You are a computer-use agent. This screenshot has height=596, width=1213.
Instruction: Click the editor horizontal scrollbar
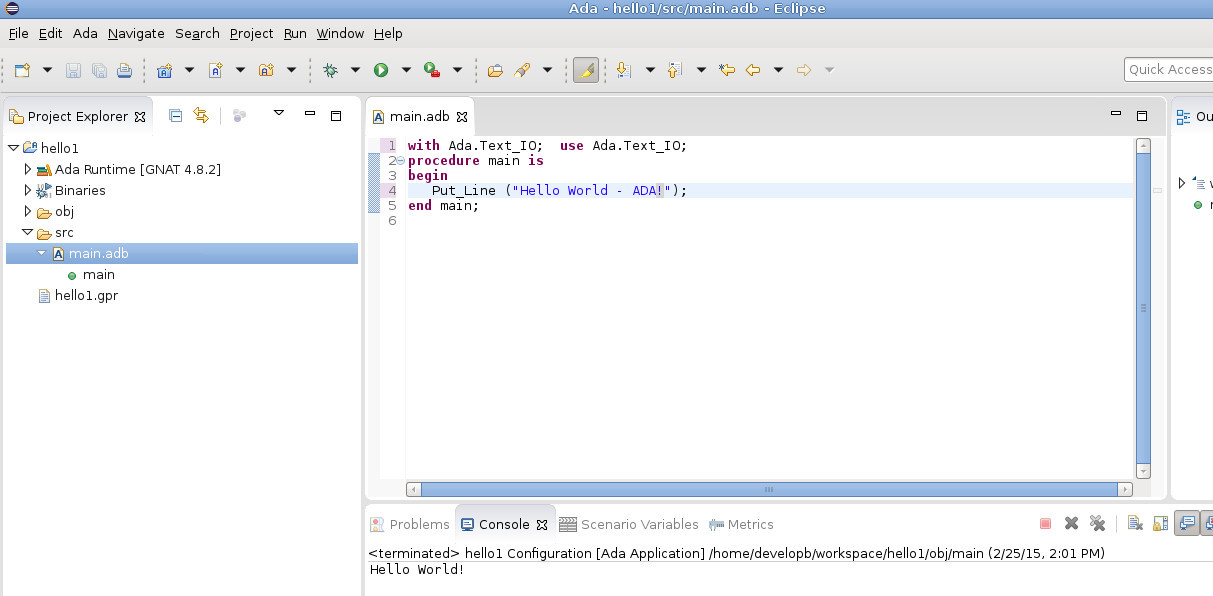point(769,489)
